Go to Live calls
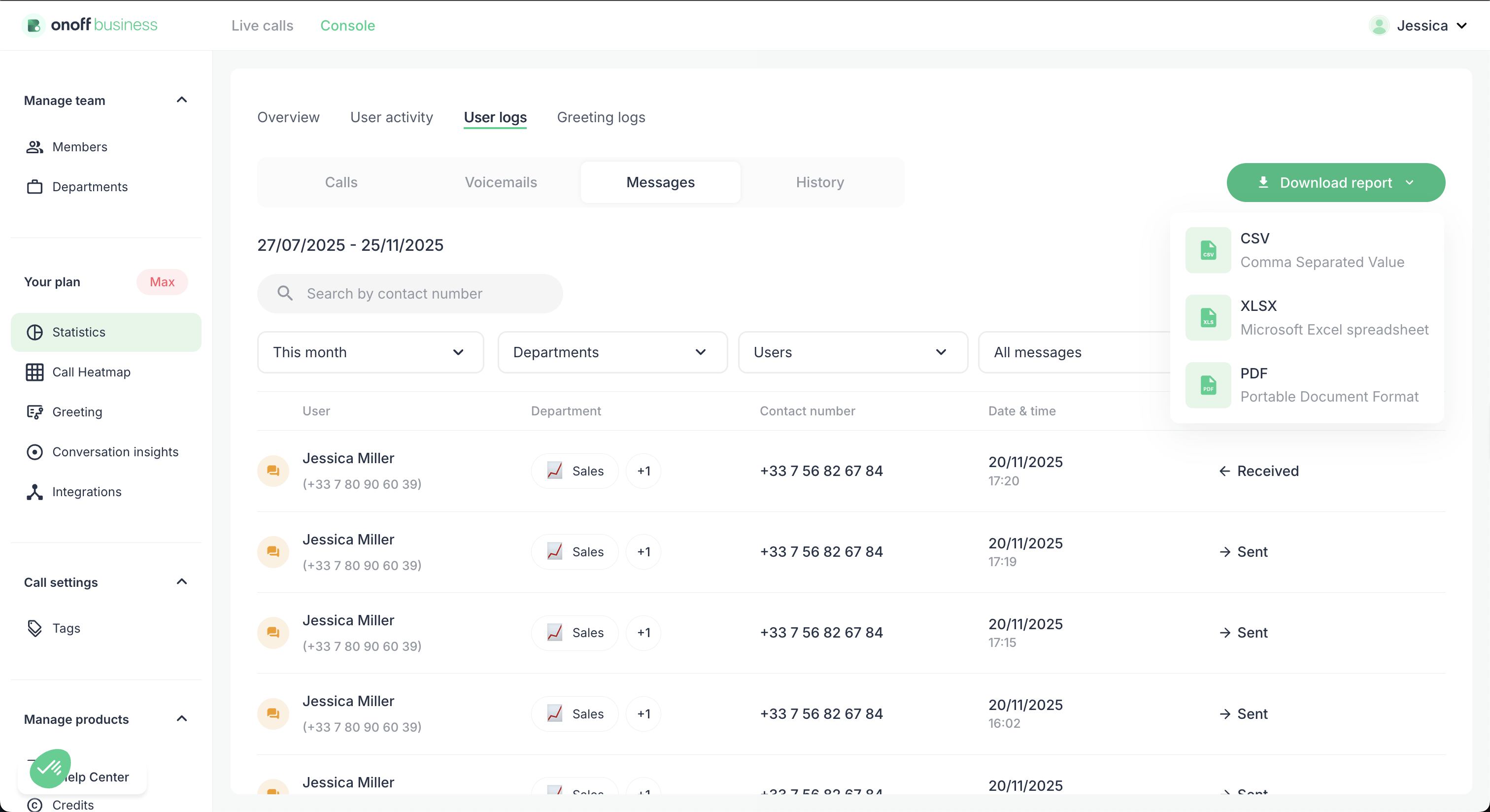The image size is (1490, 812). tap(262, 26)
